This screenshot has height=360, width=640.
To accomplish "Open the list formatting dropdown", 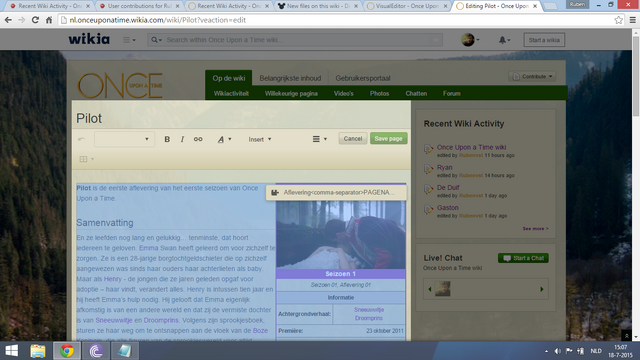I will (x=320, y=139).
